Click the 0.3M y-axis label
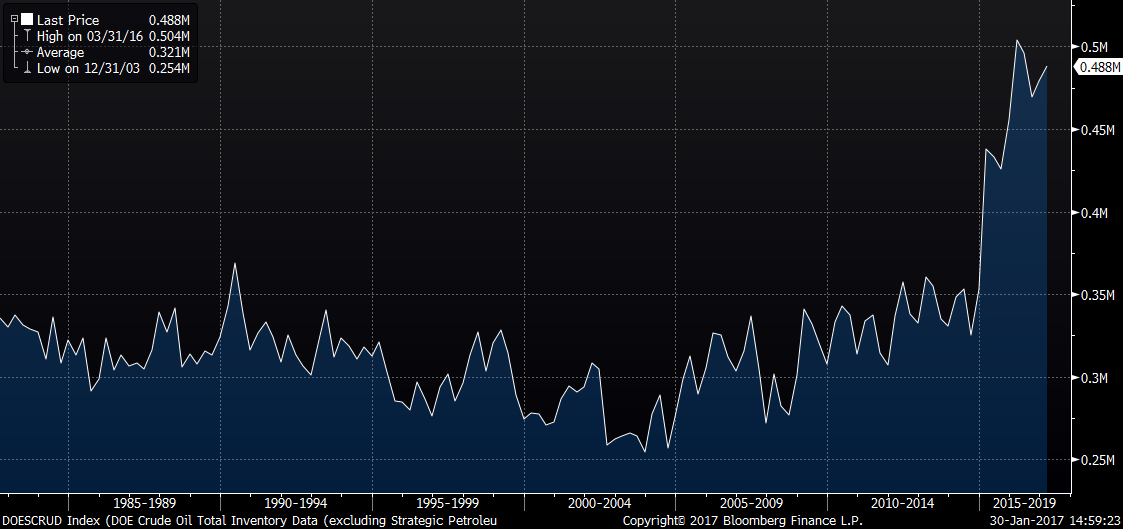Screen dimensions: 1123x529 1095,378
